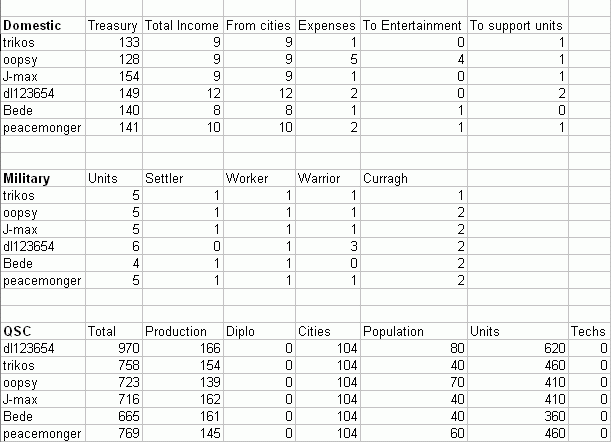Select the Domestic header cell
Viewport: 611px width, 442px height.
coord(43,25)
